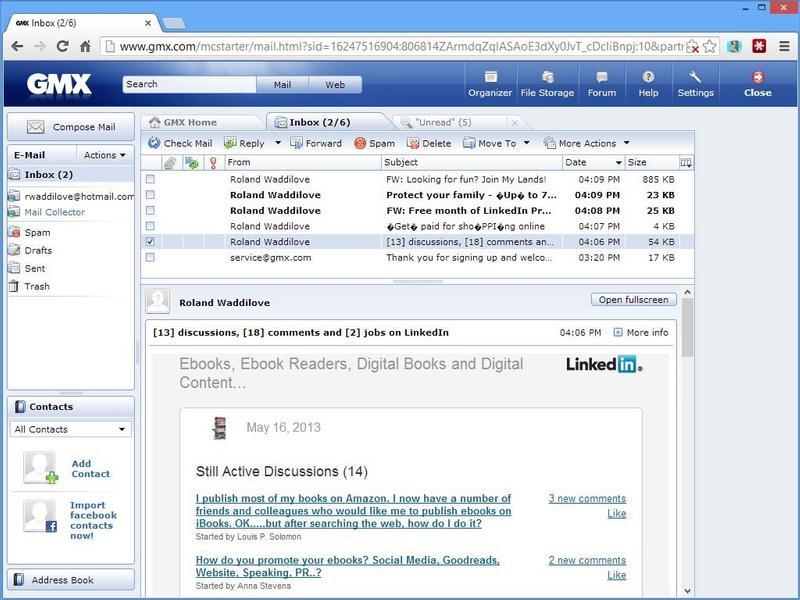Open the E-Mail Actions dropdown

click(105, 155)
